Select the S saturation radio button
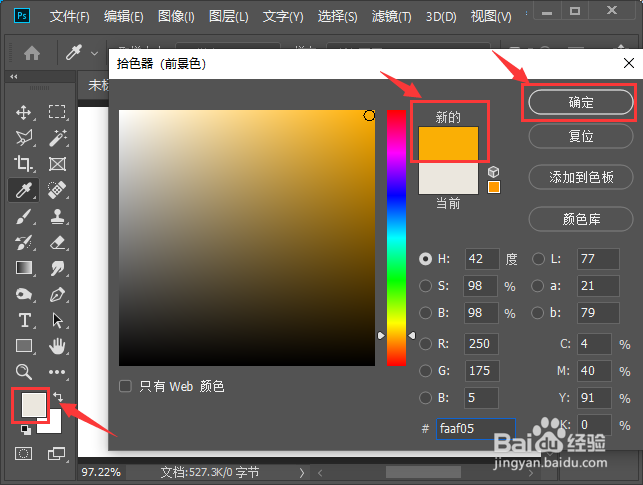 [425, 286]
